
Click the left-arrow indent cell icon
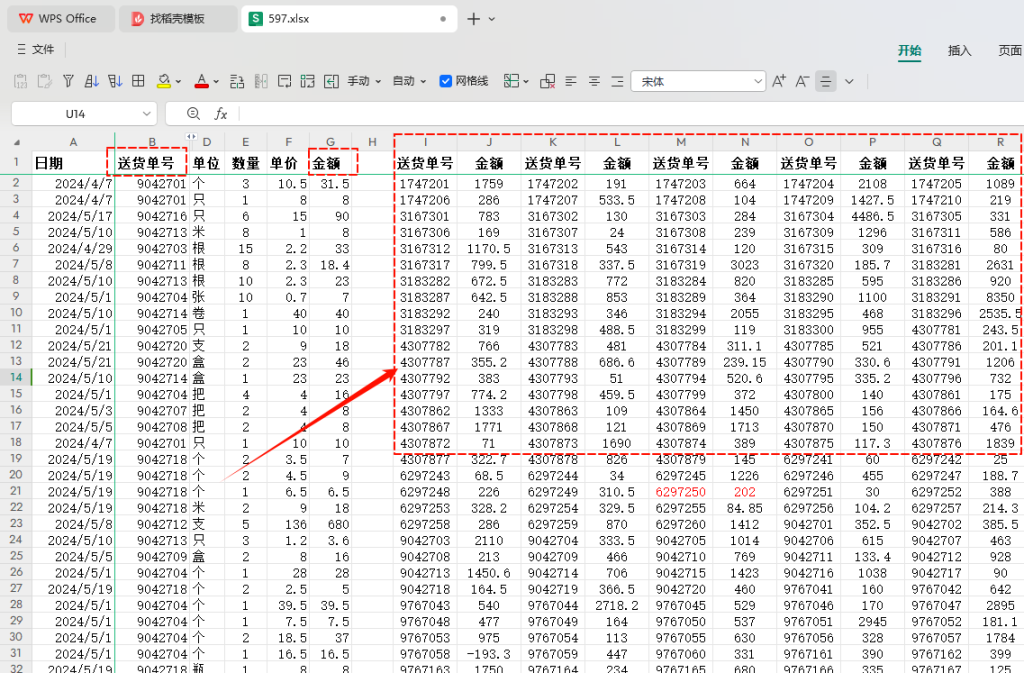pyautogui.click(x=331, y=81)
